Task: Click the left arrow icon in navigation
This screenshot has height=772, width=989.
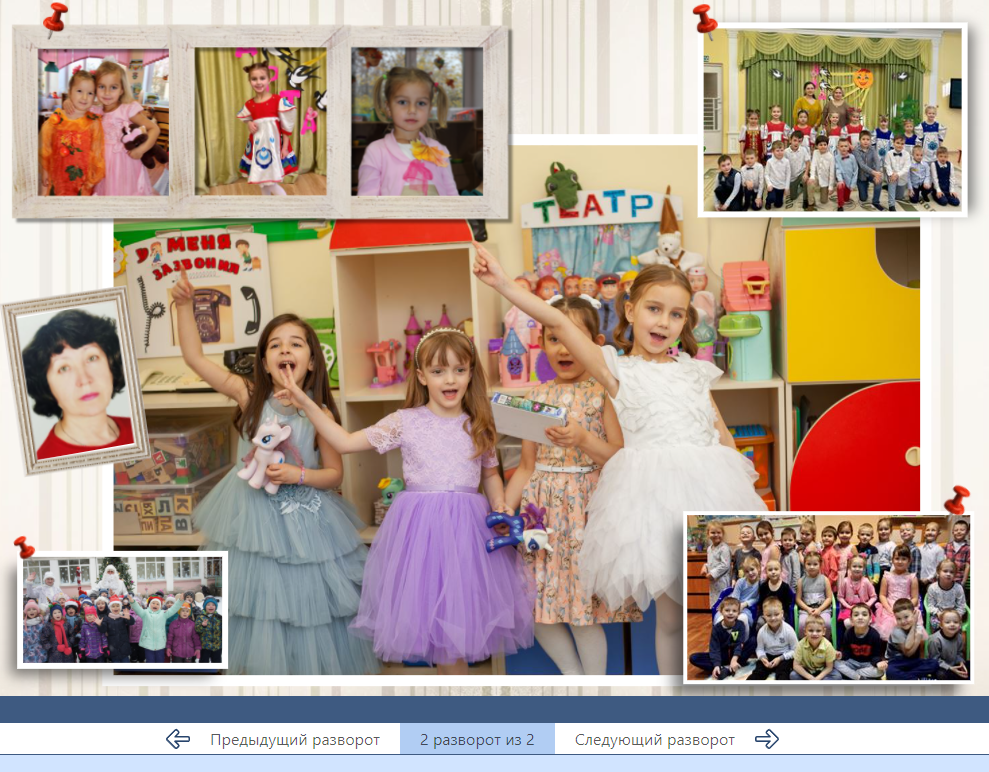Action: click(178, 740)
